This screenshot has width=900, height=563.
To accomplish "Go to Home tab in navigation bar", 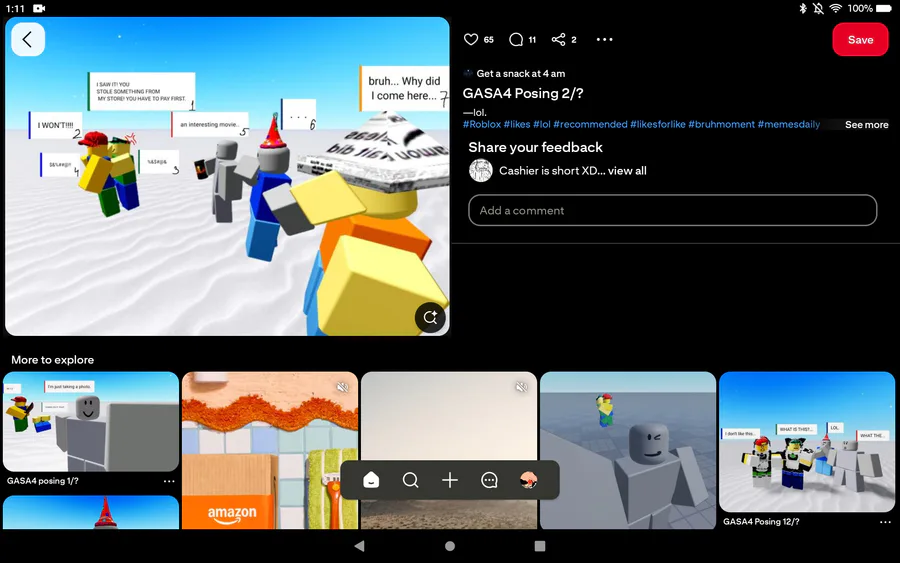I will point(371,480).
